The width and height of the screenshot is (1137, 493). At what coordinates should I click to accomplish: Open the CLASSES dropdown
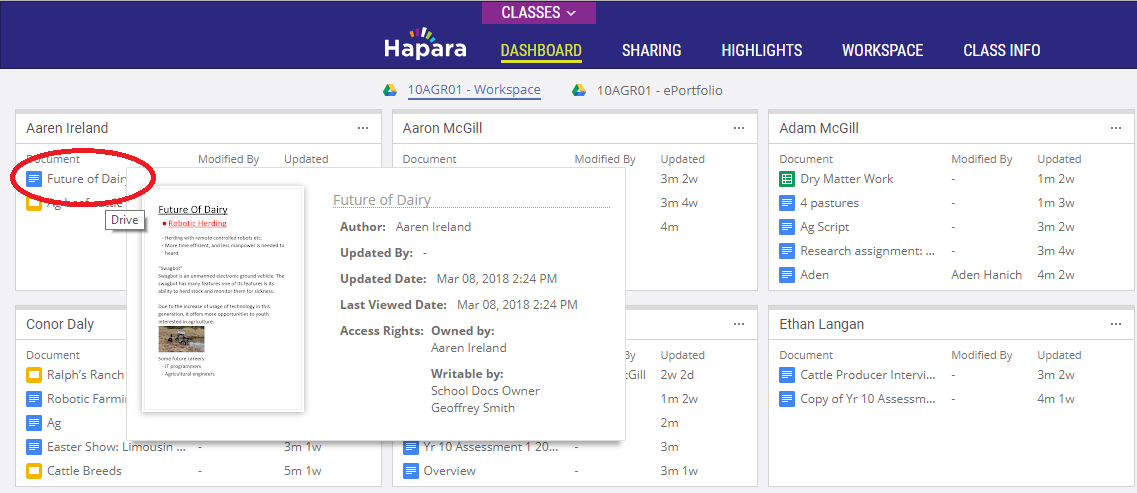538,12
